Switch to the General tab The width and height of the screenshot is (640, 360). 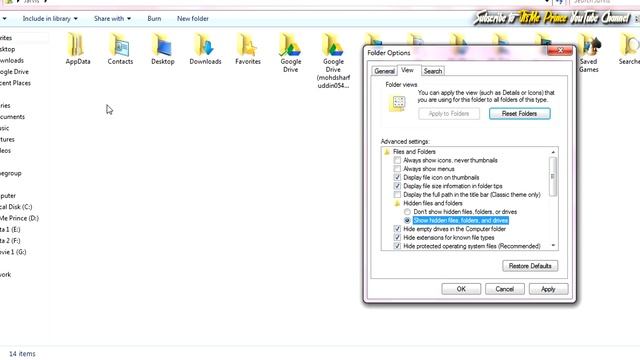[x=384, y=71]
